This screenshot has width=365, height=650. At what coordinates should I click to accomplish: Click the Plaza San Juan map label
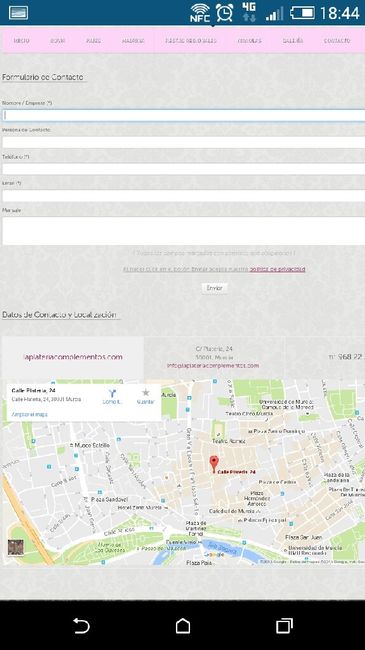click(304, 537)
